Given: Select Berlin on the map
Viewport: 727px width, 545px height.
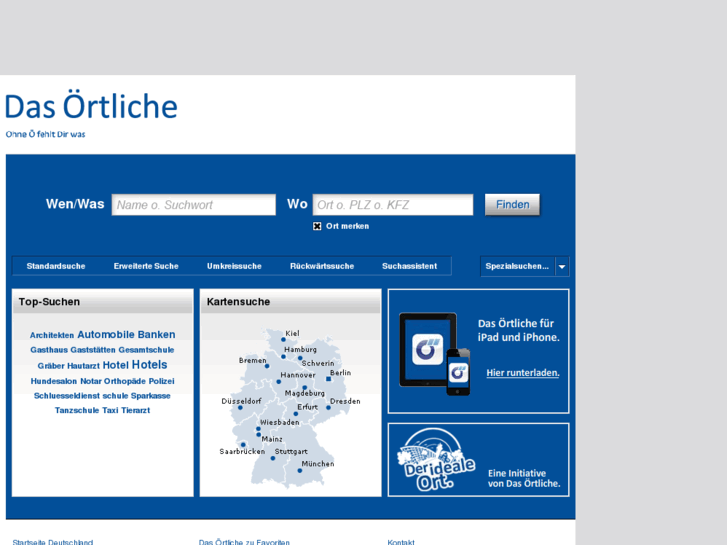Looking at the screenshot, I should tap(340, 373).
